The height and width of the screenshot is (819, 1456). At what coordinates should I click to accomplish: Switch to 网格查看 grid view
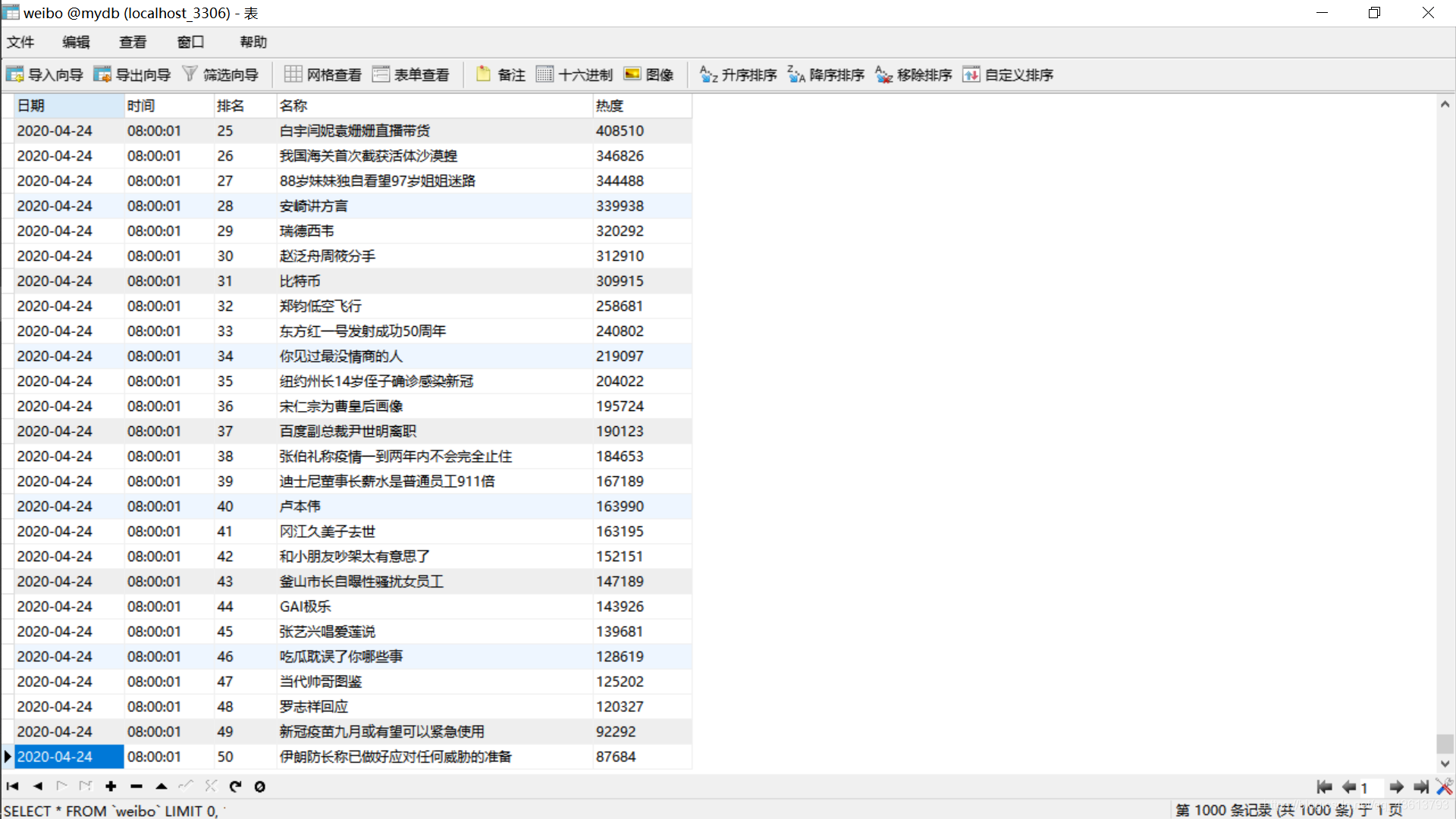323,74
